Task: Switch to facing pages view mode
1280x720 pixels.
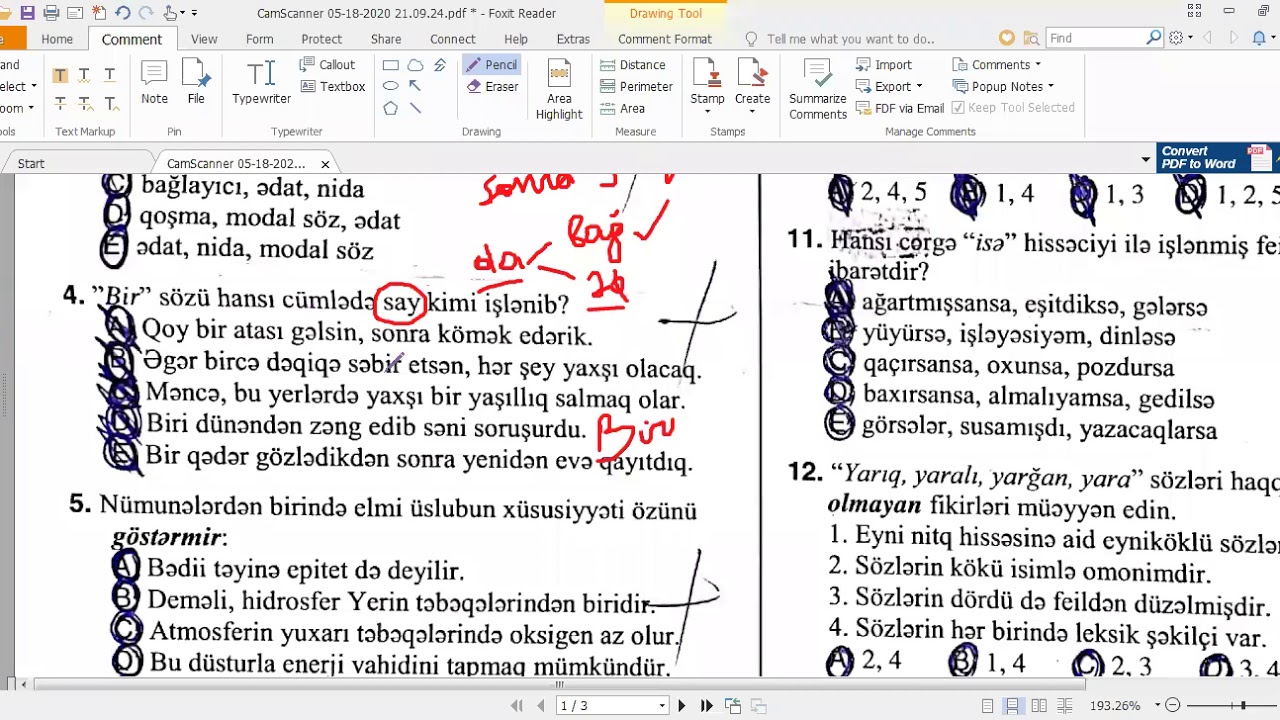Action: tap(1039, 706)
